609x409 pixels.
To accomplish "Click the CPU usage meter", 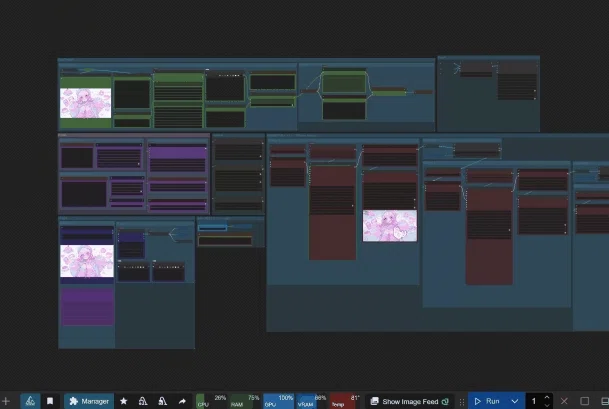I will click(x=211, y=401).
